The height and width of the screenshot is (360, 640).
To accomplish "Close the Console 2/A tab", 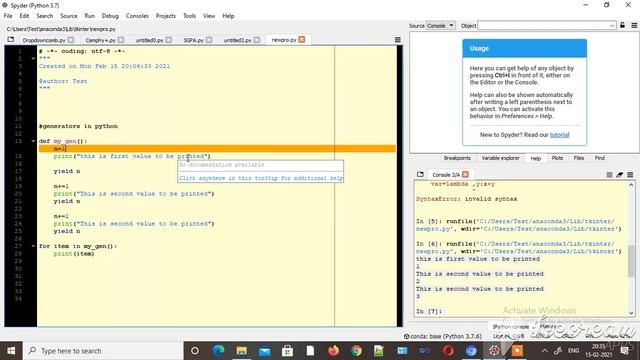I will pos(465,174).
